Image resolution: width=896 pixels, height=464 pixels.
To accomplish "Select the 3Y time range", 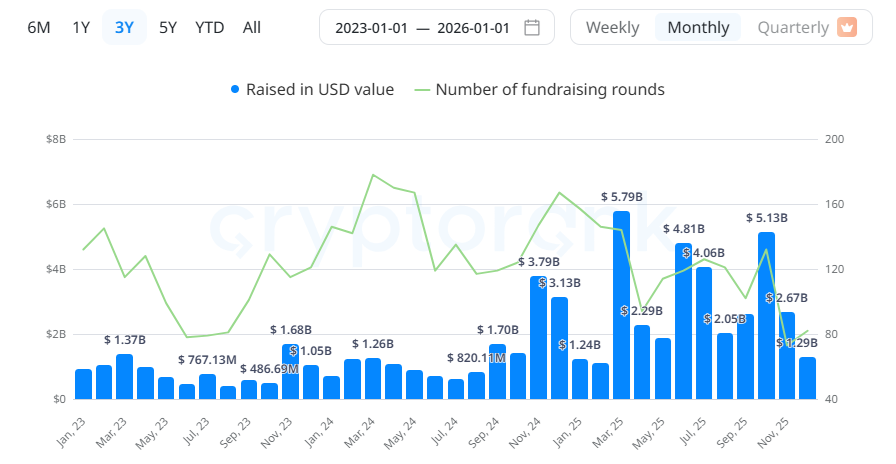I will coord(124,27).
